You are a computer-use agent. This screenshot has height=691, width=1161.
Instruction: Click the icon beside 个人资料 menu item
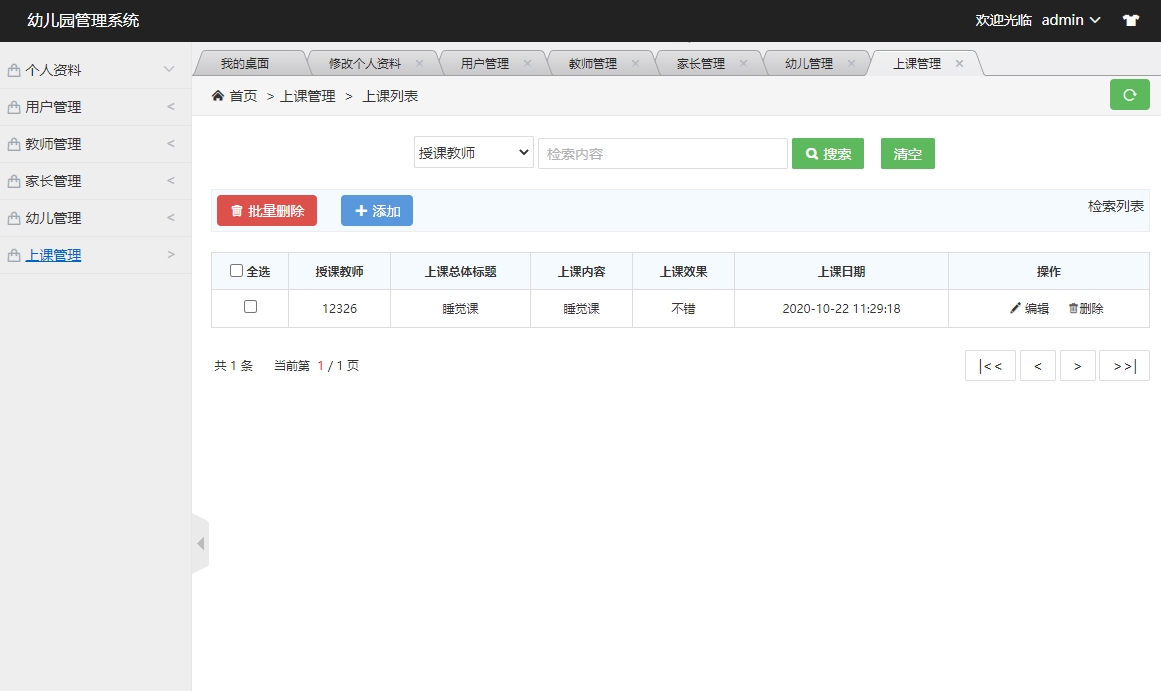pyautogui.click(x=15, y=69)
